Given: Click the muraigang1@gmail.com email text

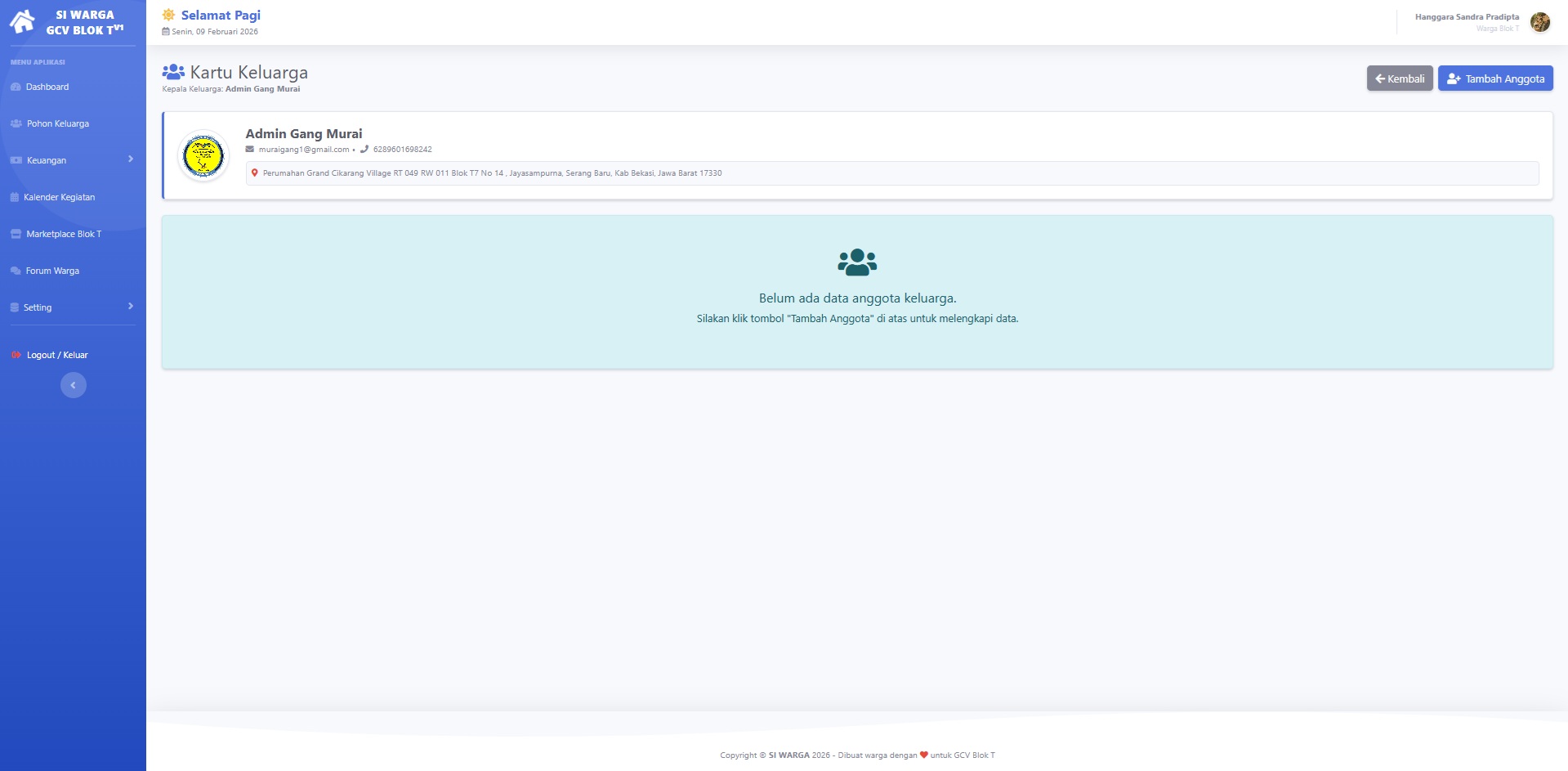Looking at the screenshot, I should click(303, 150).
